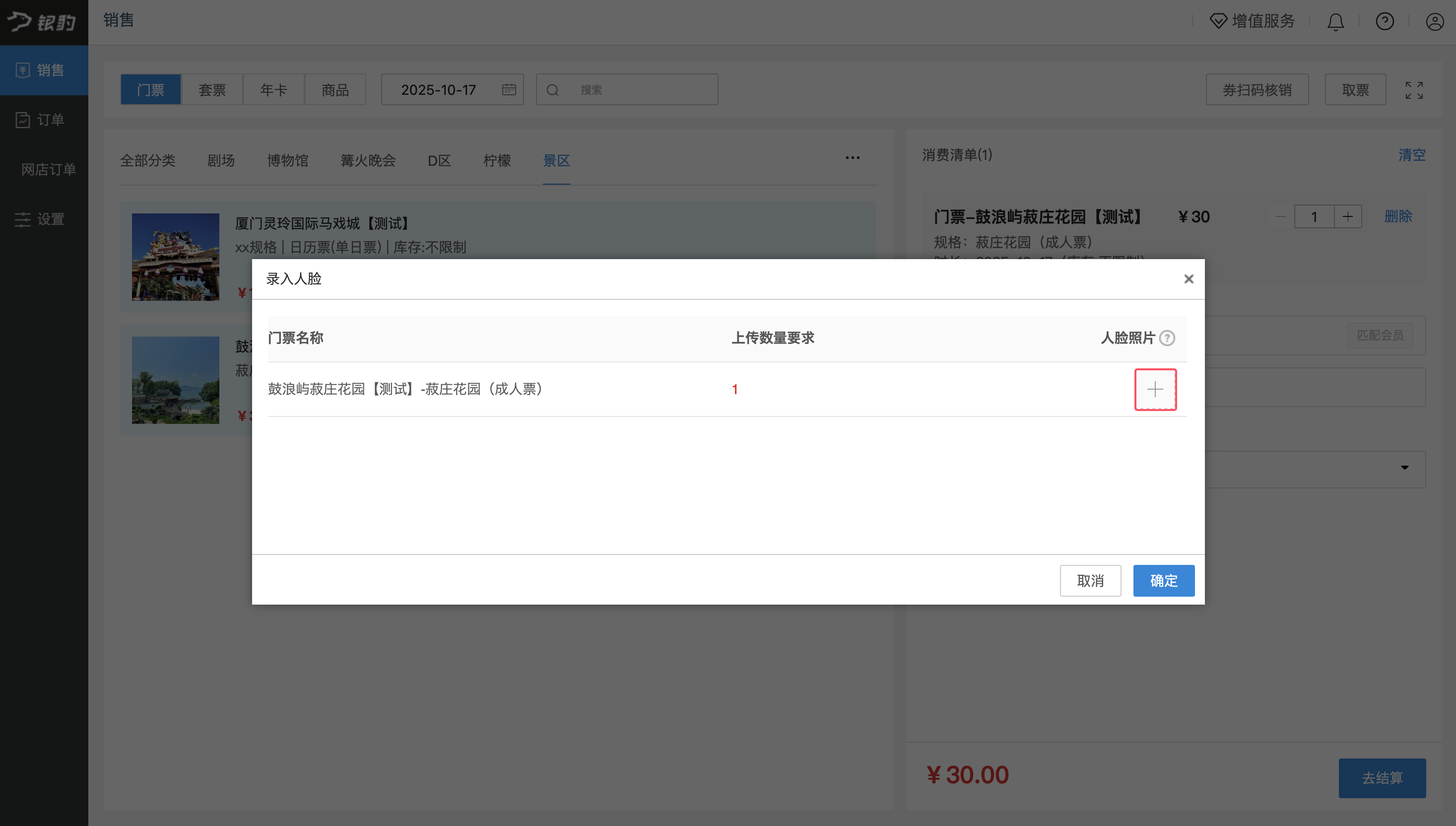
Task: Click the help question mark in header
Action: tap(1385, 21)
